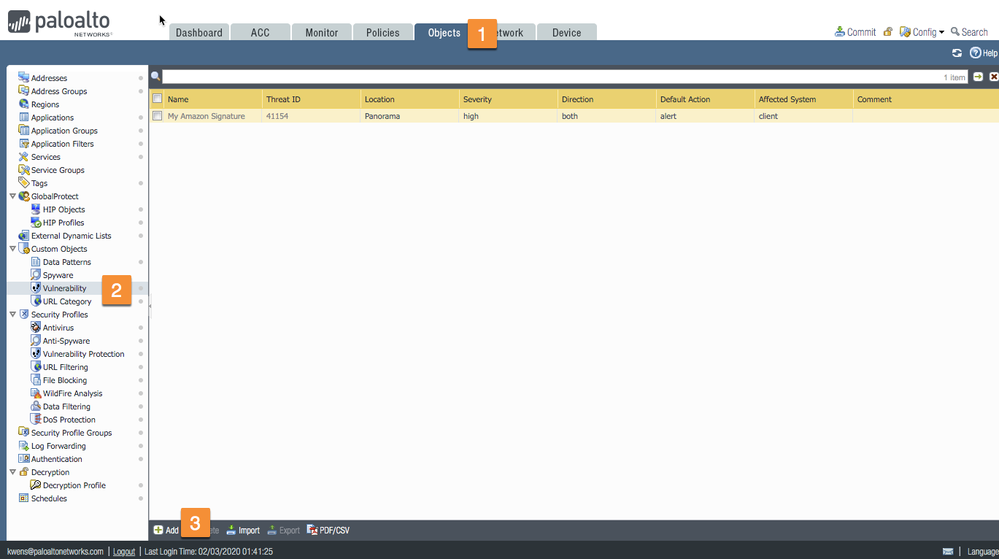This screenshot has width=999, height=559.
Task: Select the Objects tab
Action: [442, 33]
